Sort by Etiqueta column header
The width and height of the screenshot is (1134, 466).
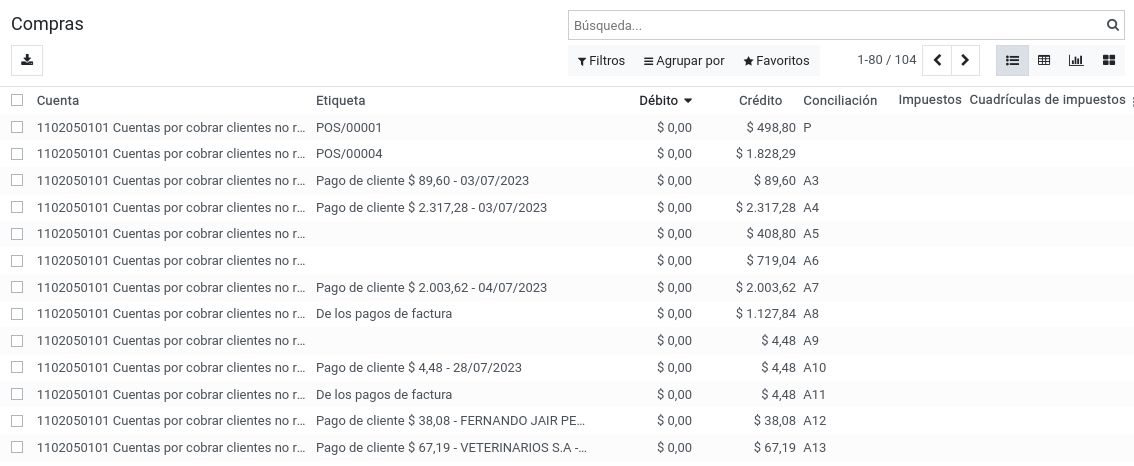point(341,101)
